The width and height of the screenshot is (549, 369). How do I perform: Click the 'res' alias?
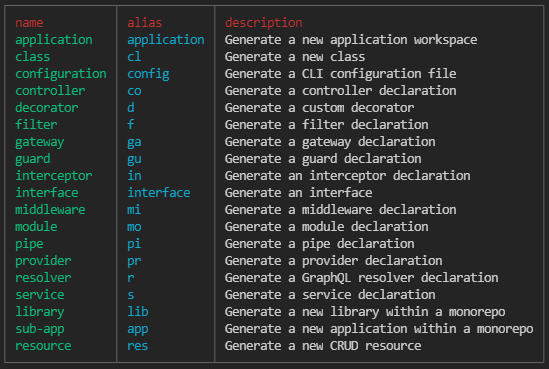tap(138, 346)
